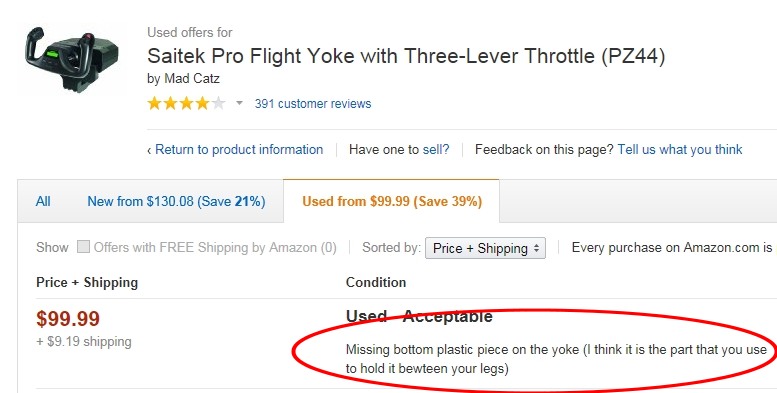
Task: Switch to New from $130.08 tab
Action: 176,201
